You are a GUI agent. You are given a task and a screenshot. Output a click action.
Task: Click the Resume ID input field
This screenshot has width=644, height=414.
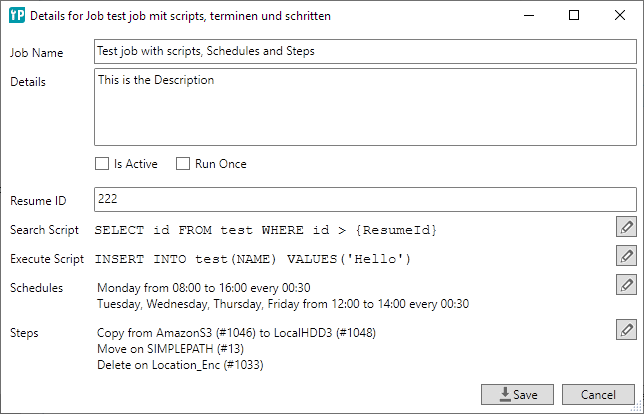[x=365, y=199]
